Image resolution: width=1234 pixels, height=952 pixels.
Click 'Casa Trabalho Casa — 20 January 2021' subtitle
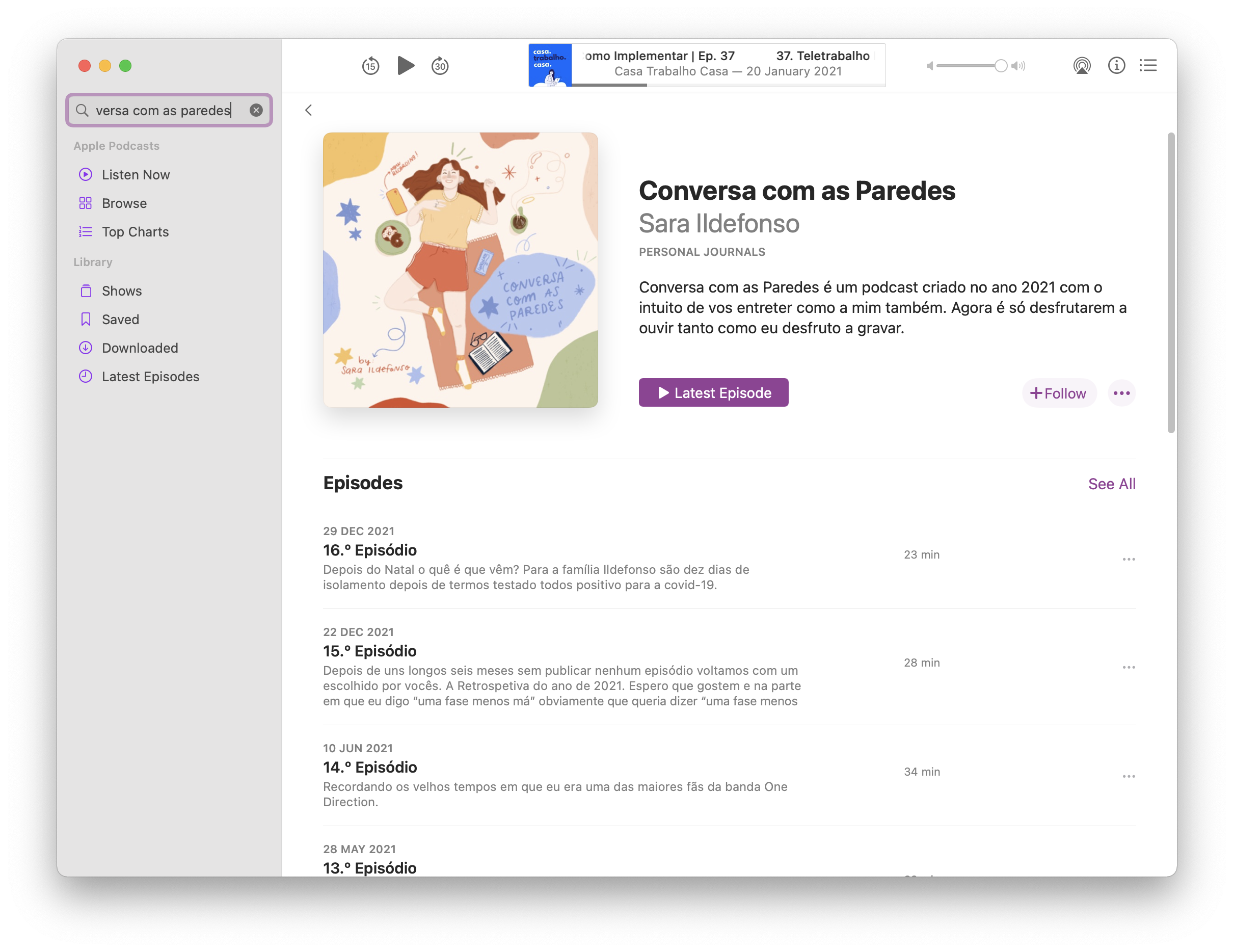728,71
